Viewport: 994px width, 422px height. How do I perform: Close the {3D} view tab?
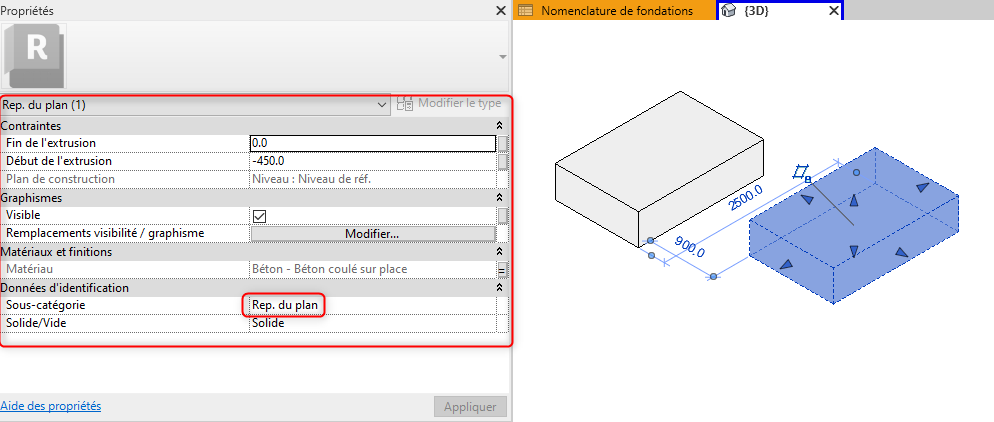tap(834, 11)
